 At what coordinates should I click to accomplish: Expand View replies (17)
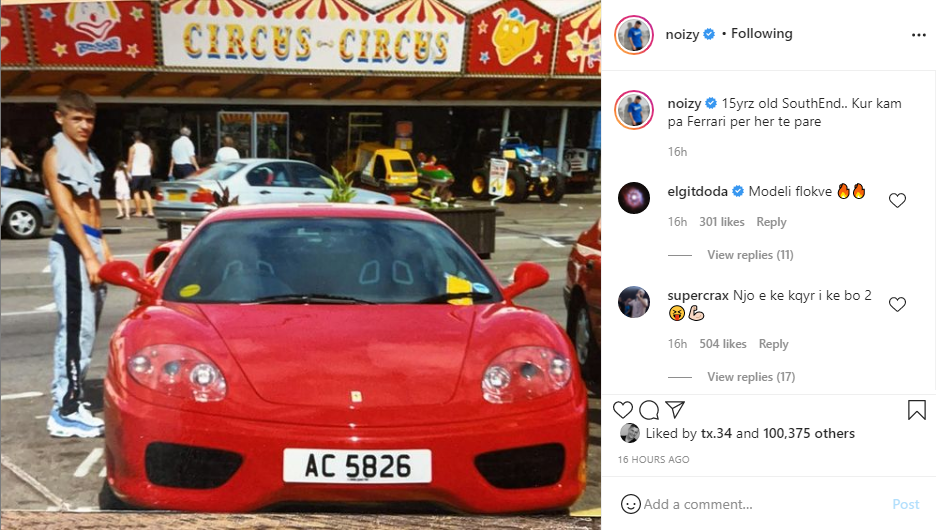(x=751, y=377)
